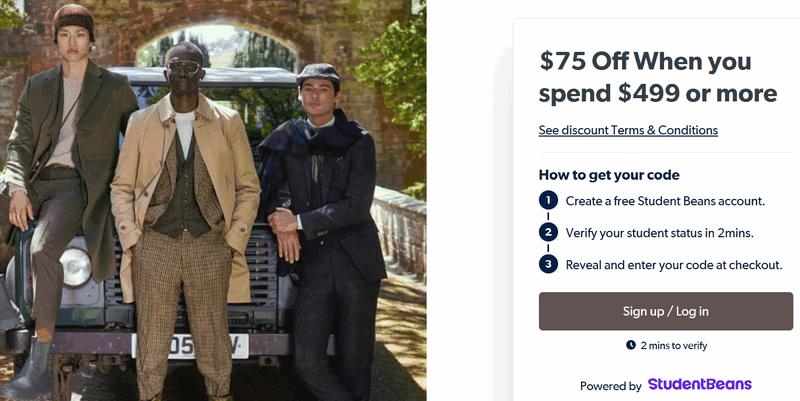800x401 pixels.
Task: Click the vehicle's round headlight
Action: [x=73, y=268]
